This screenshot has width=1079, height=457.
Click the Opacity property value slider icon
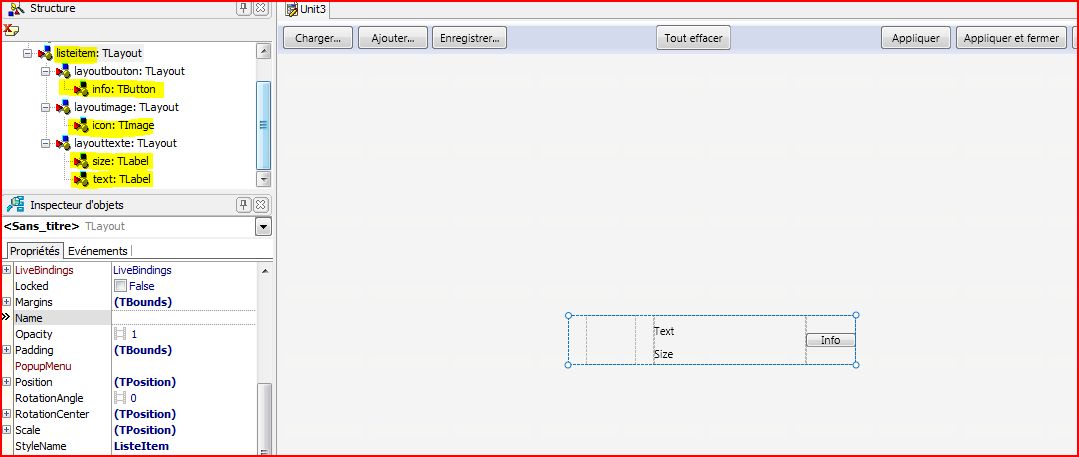click(120, 334)
